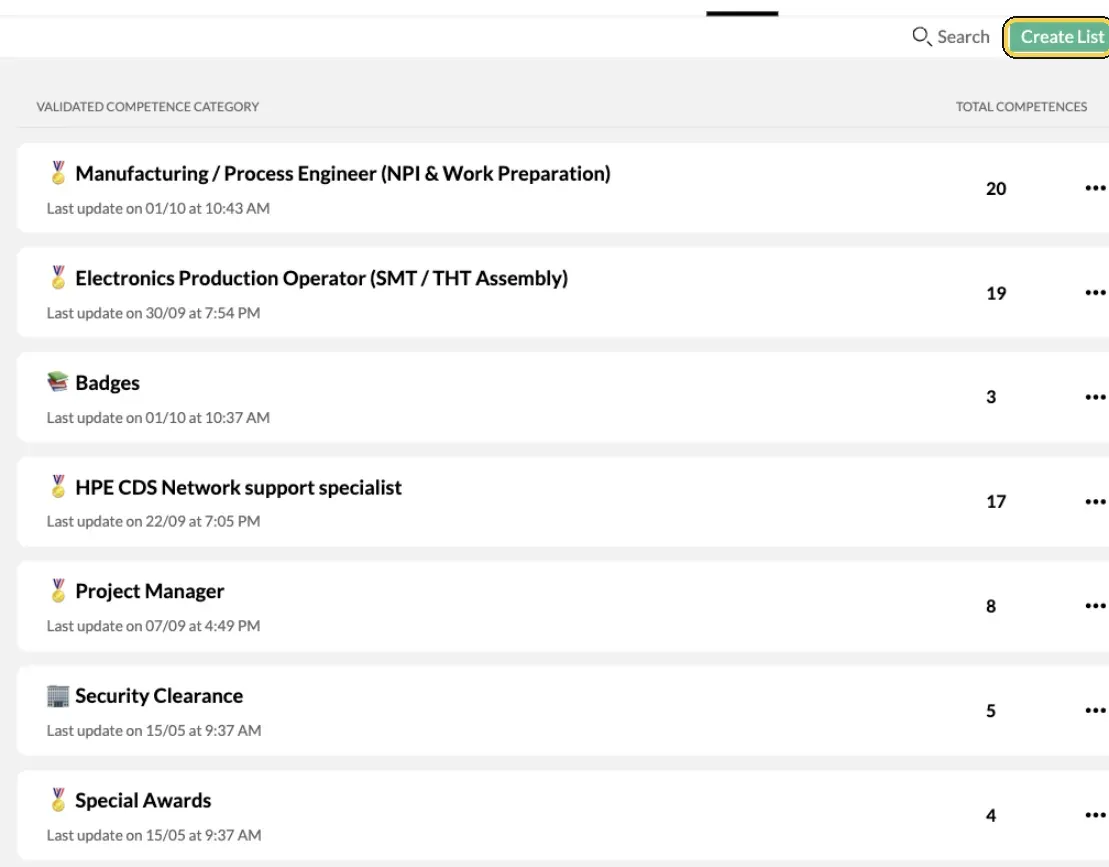This screenshot has width=1109, height=867.
Task: Click 'Last update on 07/09 at 4:49 PM'
Action: (x=153, y=626)
